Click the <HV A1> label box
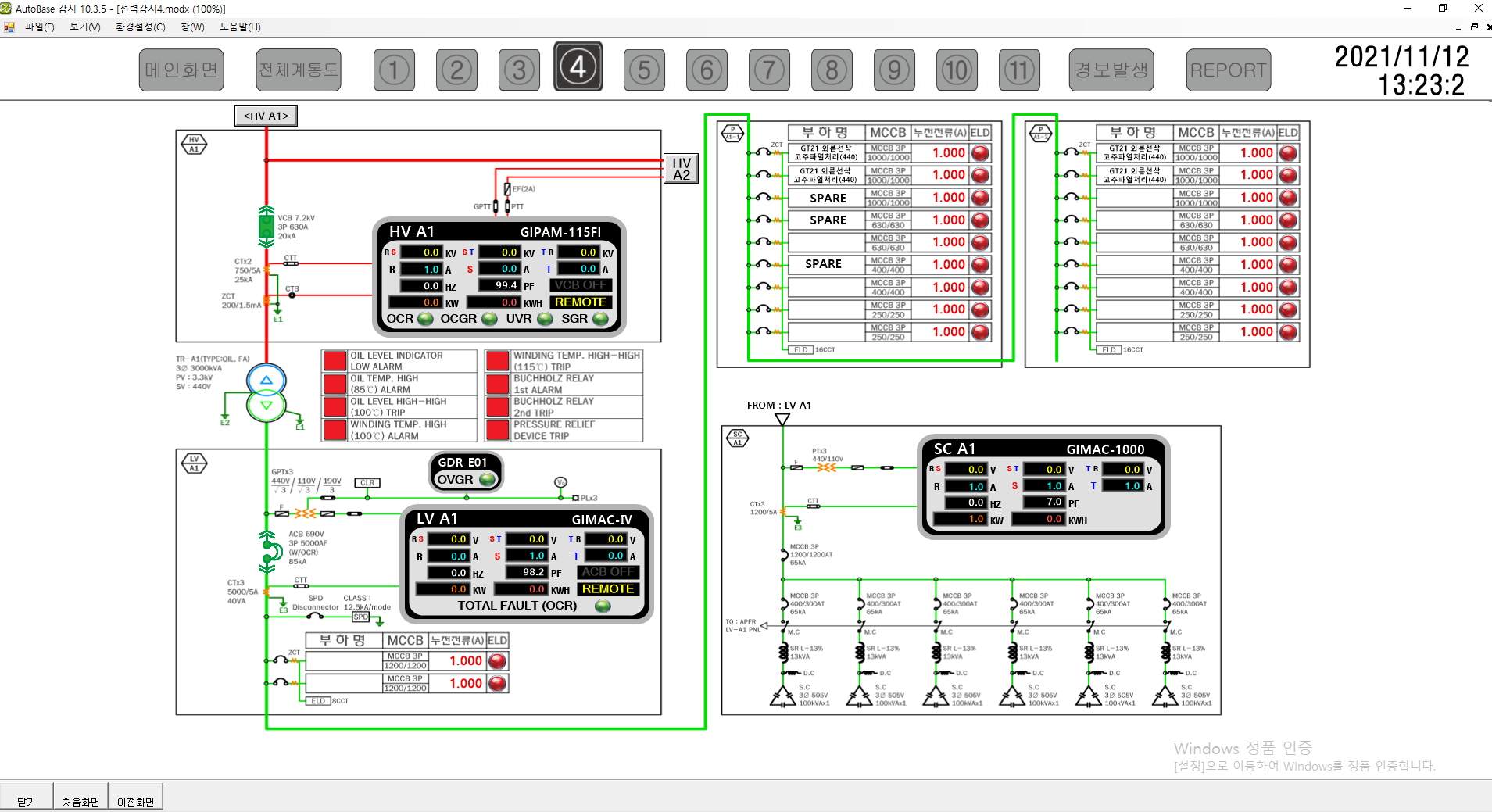1492x812 pixels. [x=266, y=116]
